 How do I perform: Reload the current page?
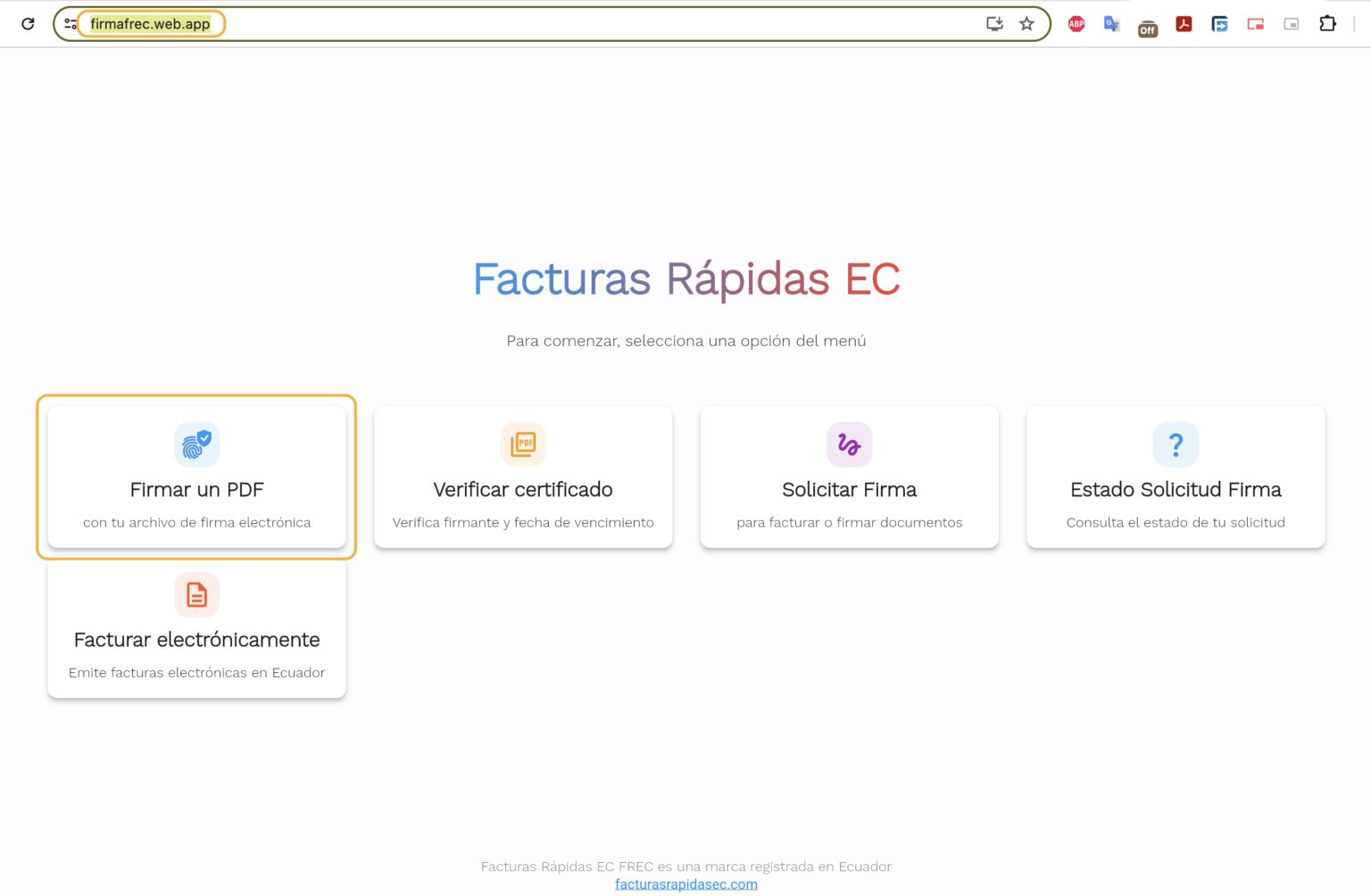[28, 23]
